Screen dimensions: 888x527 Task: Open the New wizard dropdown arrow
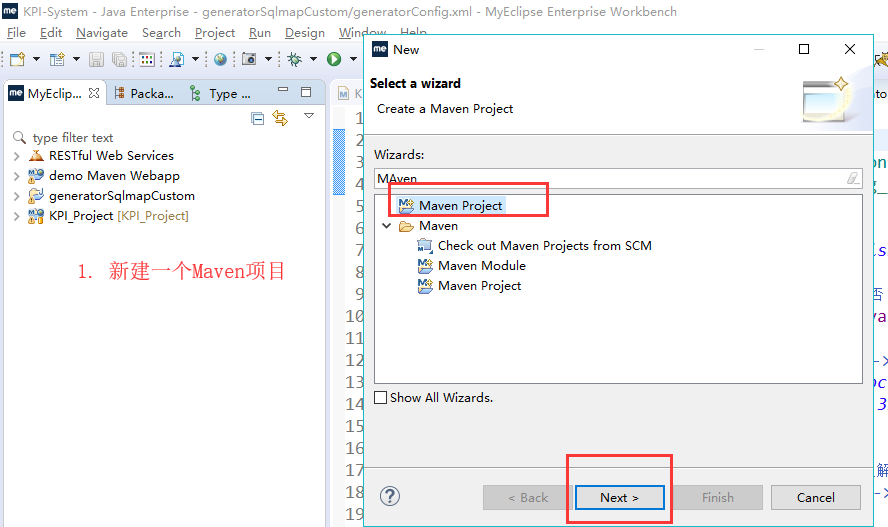(36, 59)
